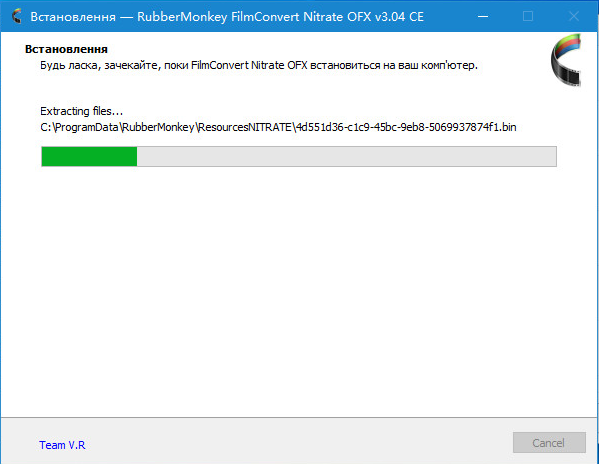This screenshot has height=464, width=599.
Task: Click the disabled maximize button
Action: click(528, 16)
